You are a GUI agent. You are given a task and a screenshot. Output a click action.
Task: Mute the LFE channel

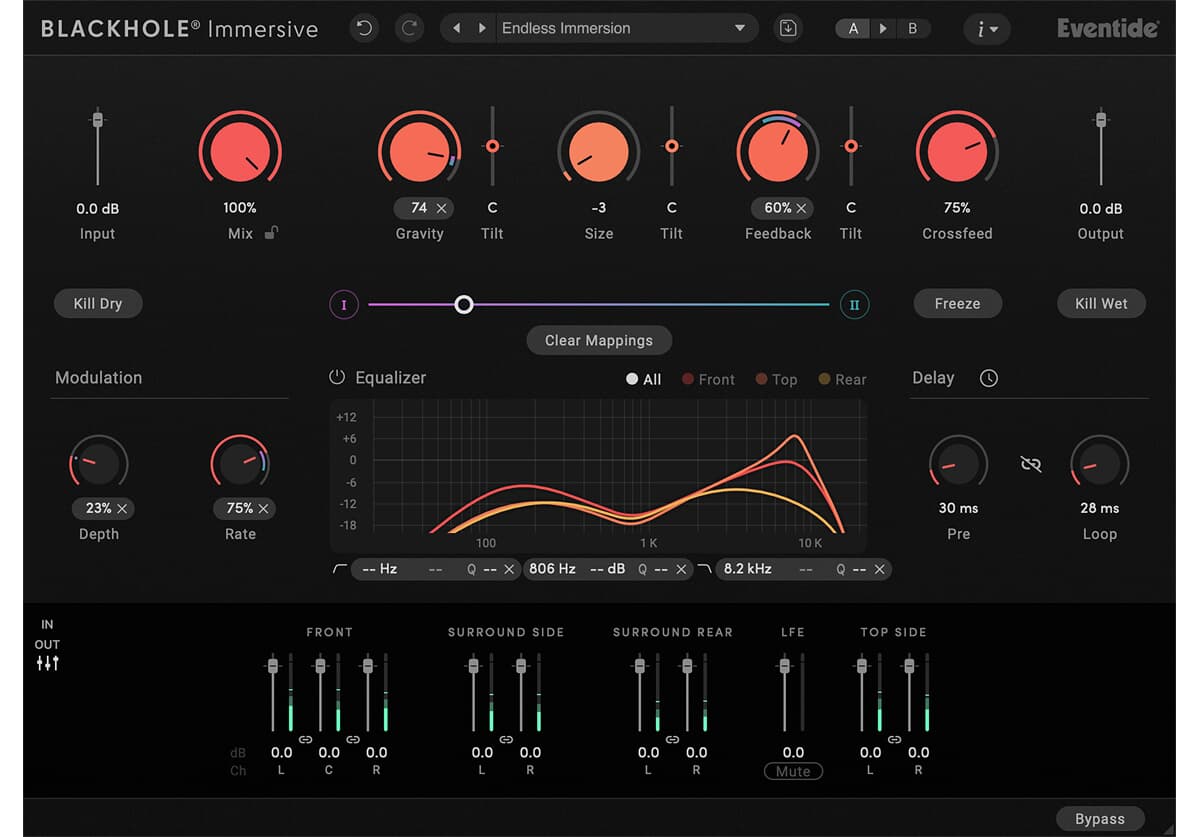(793, 771)
